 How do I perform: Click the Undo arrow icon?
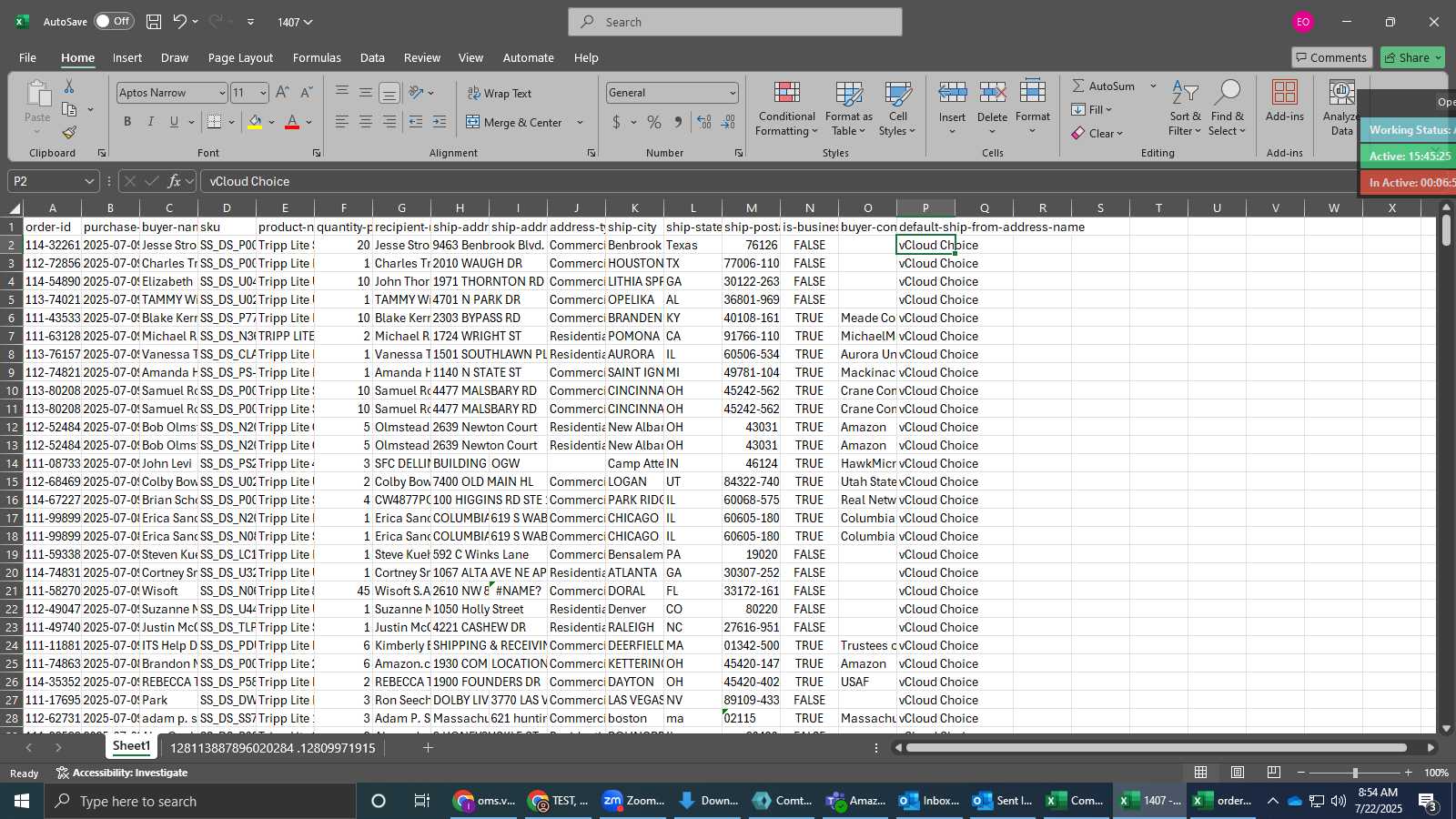[180, 21]
